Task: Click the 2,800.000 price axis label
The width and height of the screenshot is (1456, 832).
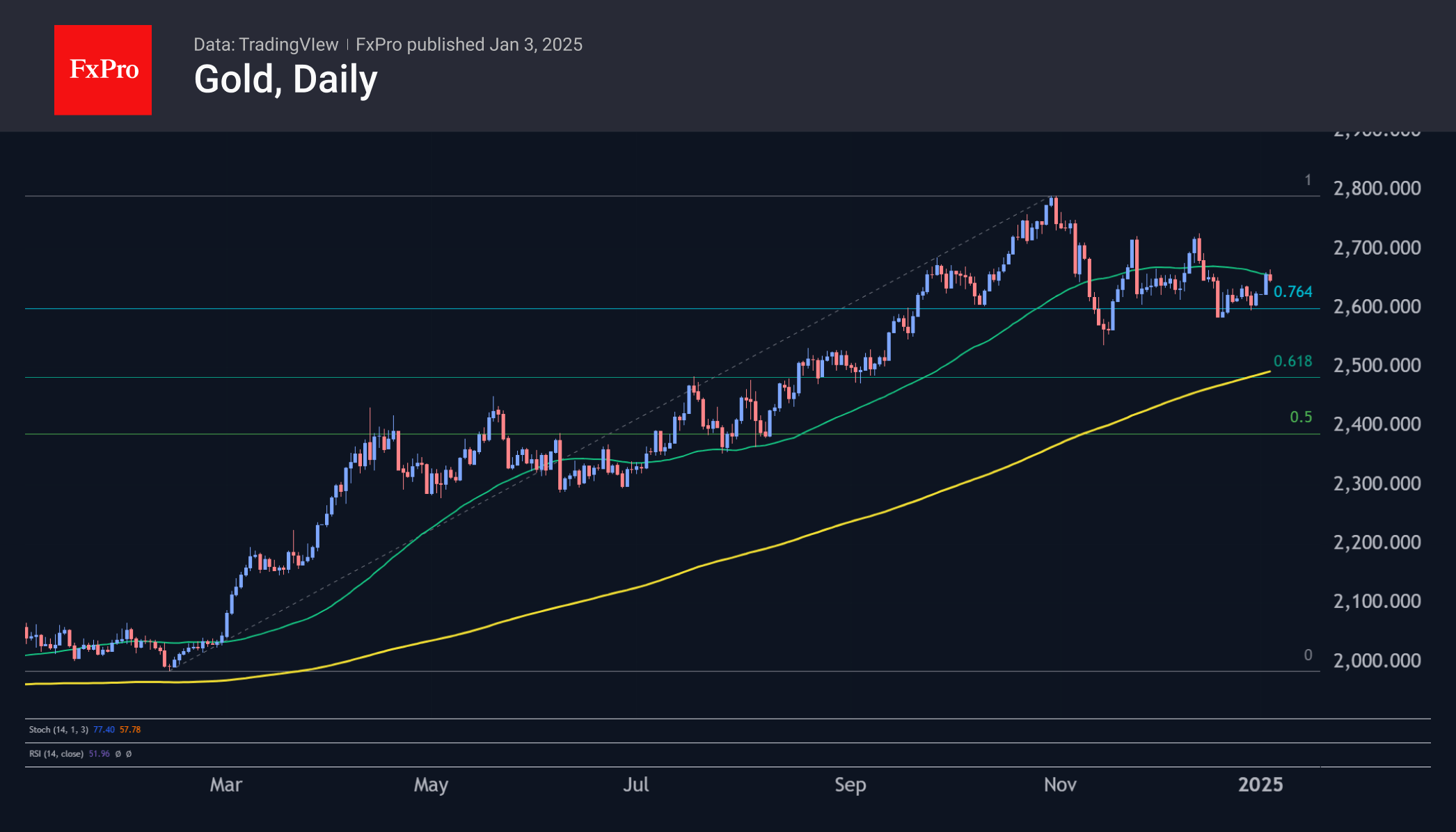Action: pyautogui.click(x=1377, y=189)
